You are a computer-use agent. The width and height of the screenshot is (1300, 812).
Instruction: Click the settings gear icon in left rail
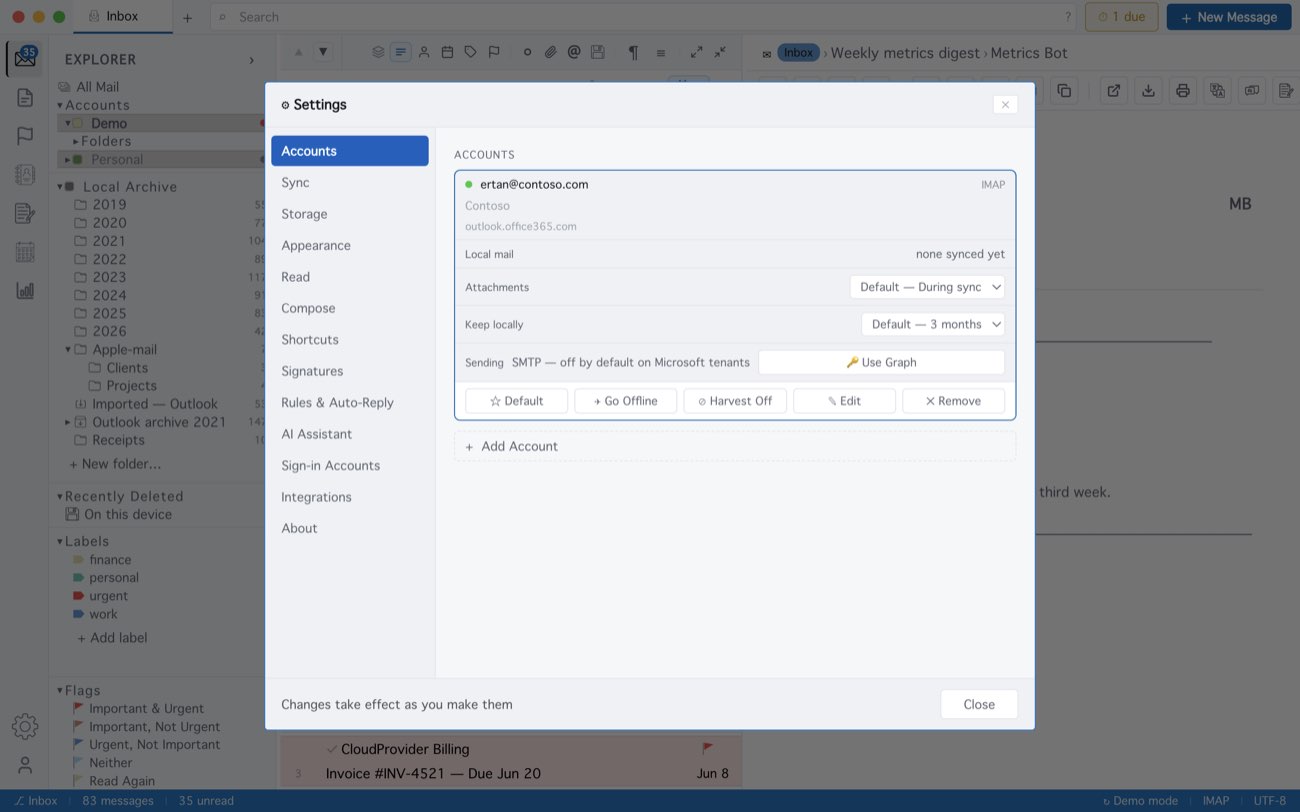[25, 727]
